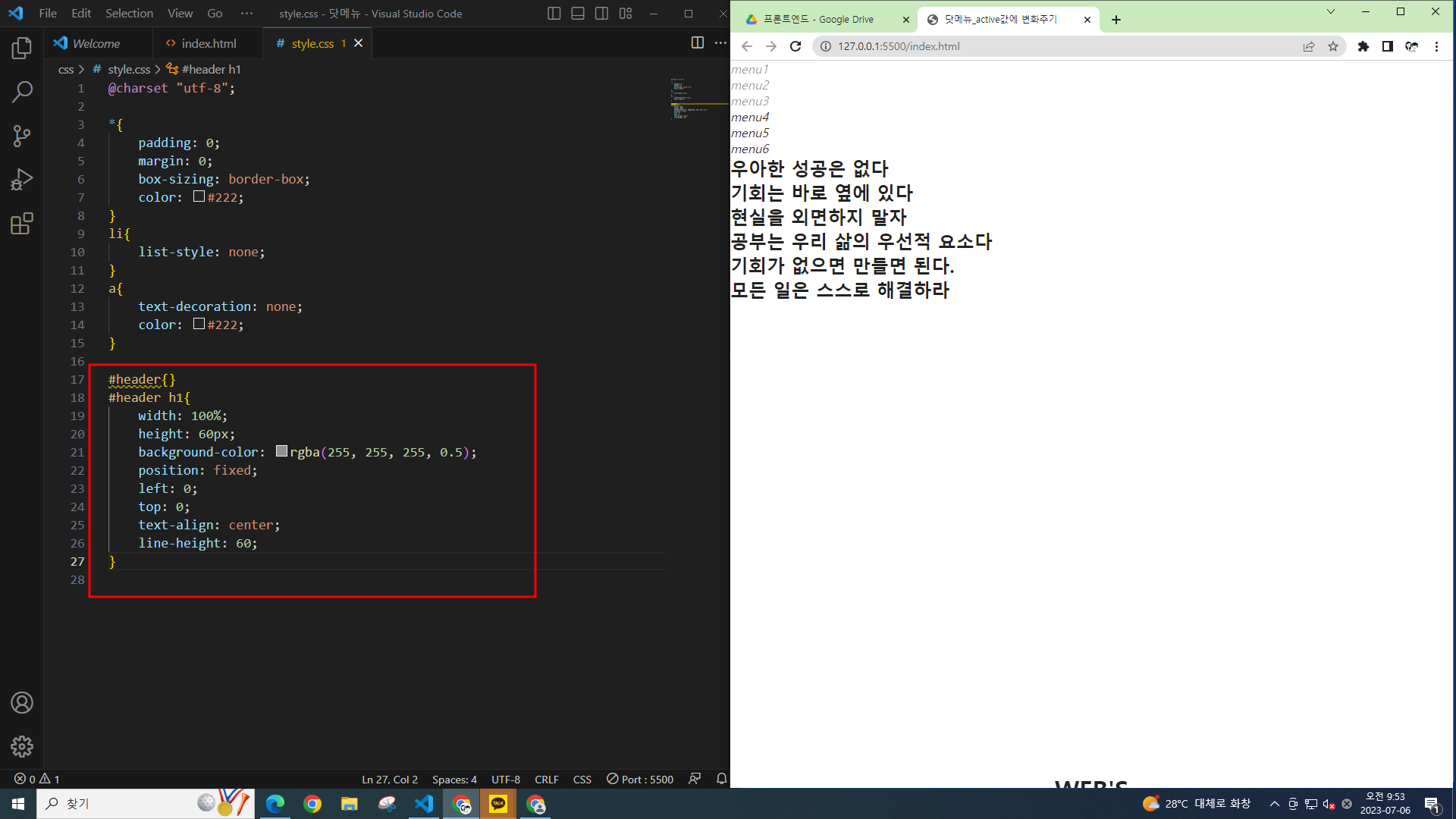Image resolution: width=1456 pixels, height=819 pixels.
Task: Open the editor More Actions ellipsis menu
Action: (720, 43)
